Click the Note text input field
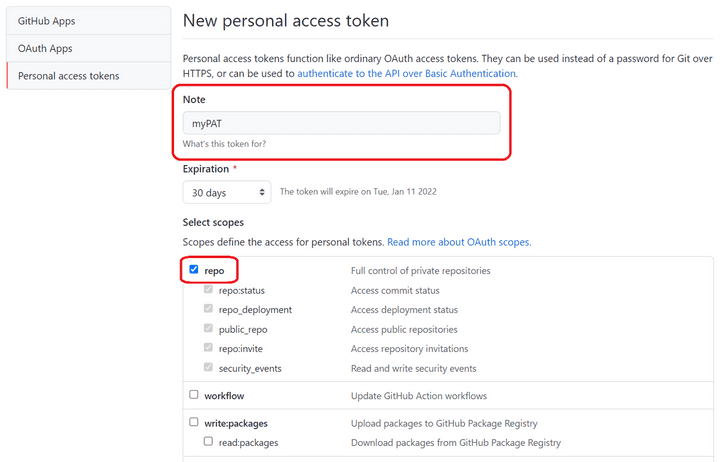 (x=341, y=123)
